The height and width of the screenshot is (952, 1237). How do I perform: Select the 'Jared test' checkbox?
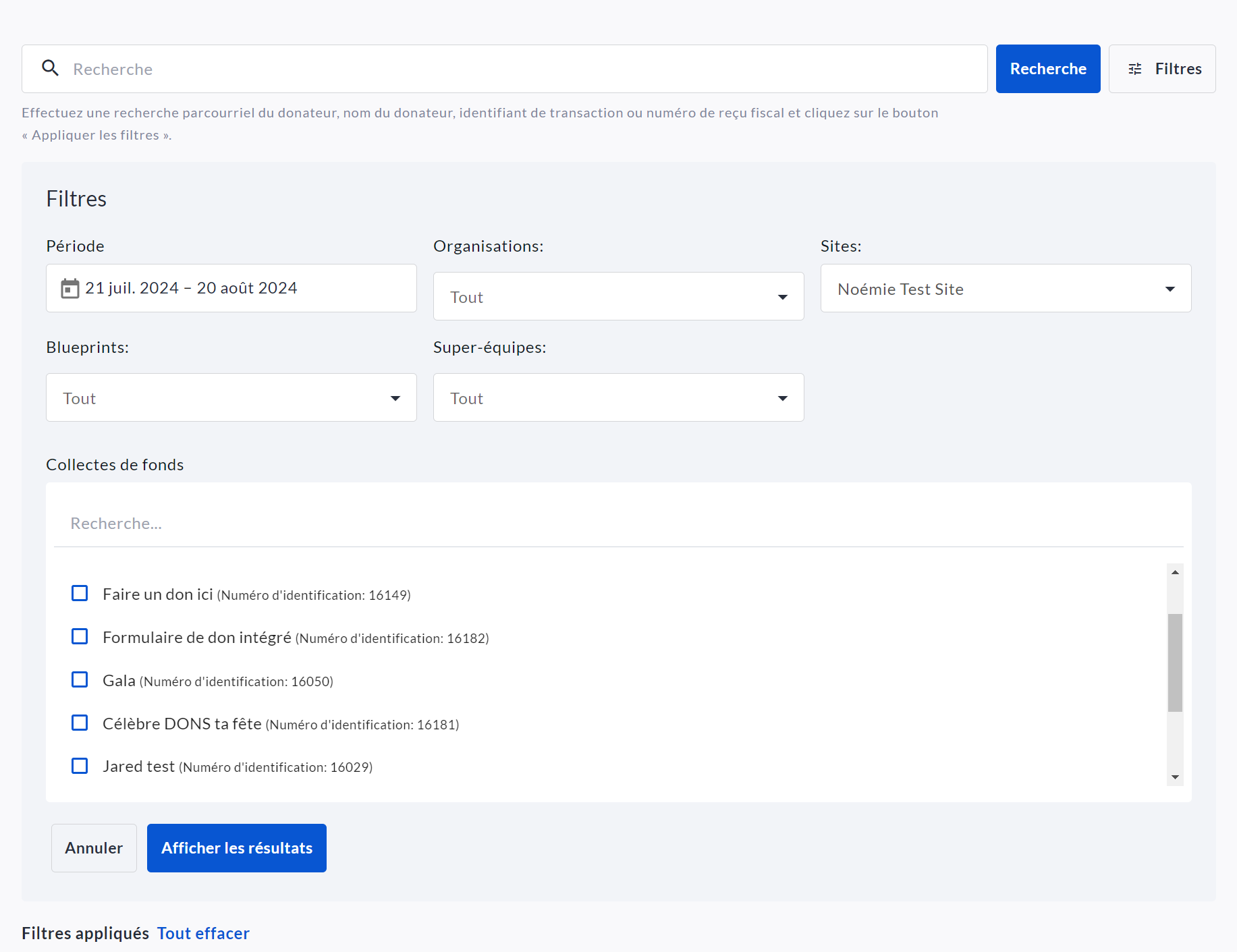(x=80, y=766)
